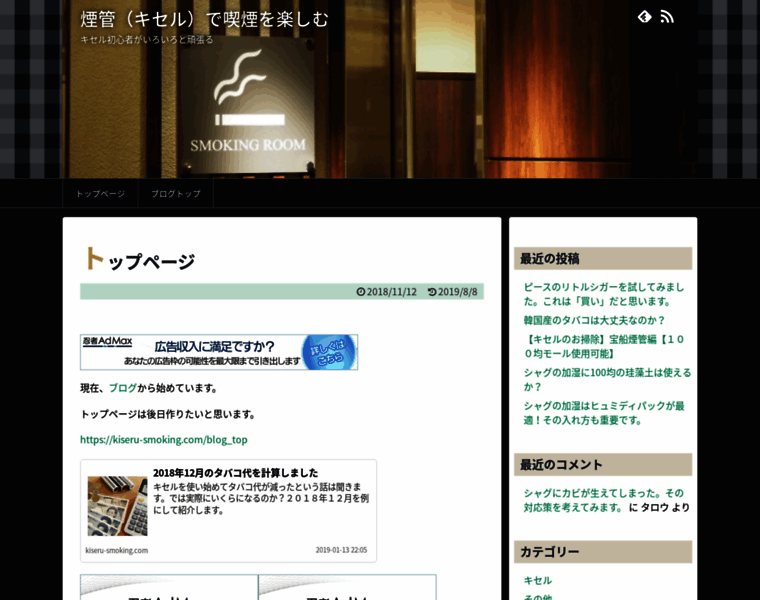Open post 韓国産のタバコは大丈夫なのか？
The image size is (760, 600).
tap(594, 320)
